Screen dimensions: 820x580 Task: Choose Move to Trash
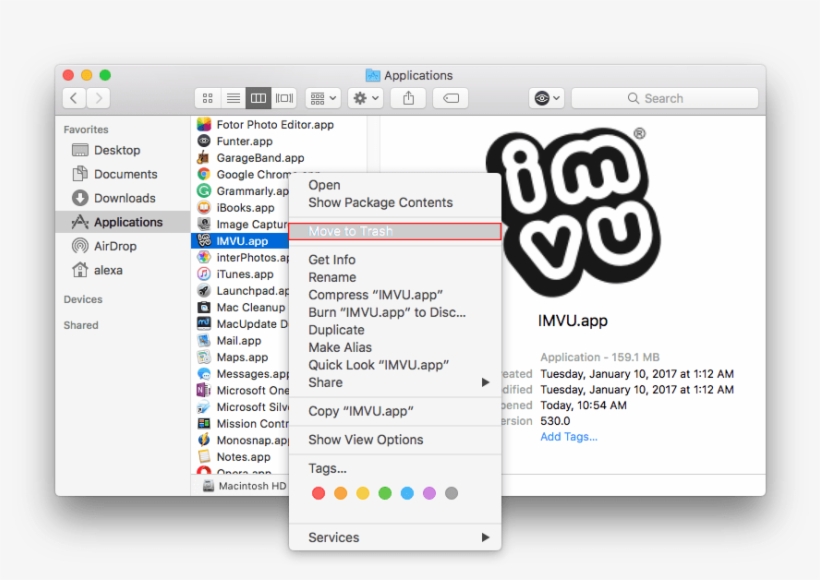tap(395, 231)
